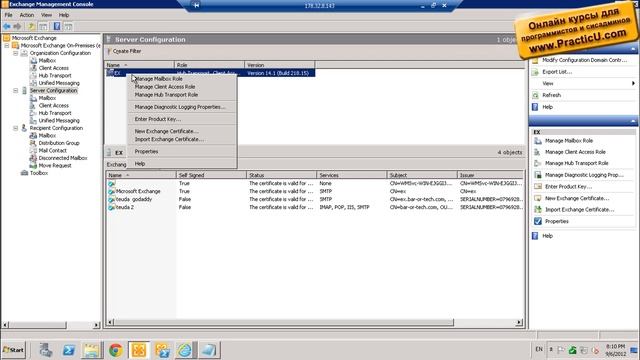Click Export List icon in Actions pane
The height and width of the screenshot is (360, 640).
535,72
